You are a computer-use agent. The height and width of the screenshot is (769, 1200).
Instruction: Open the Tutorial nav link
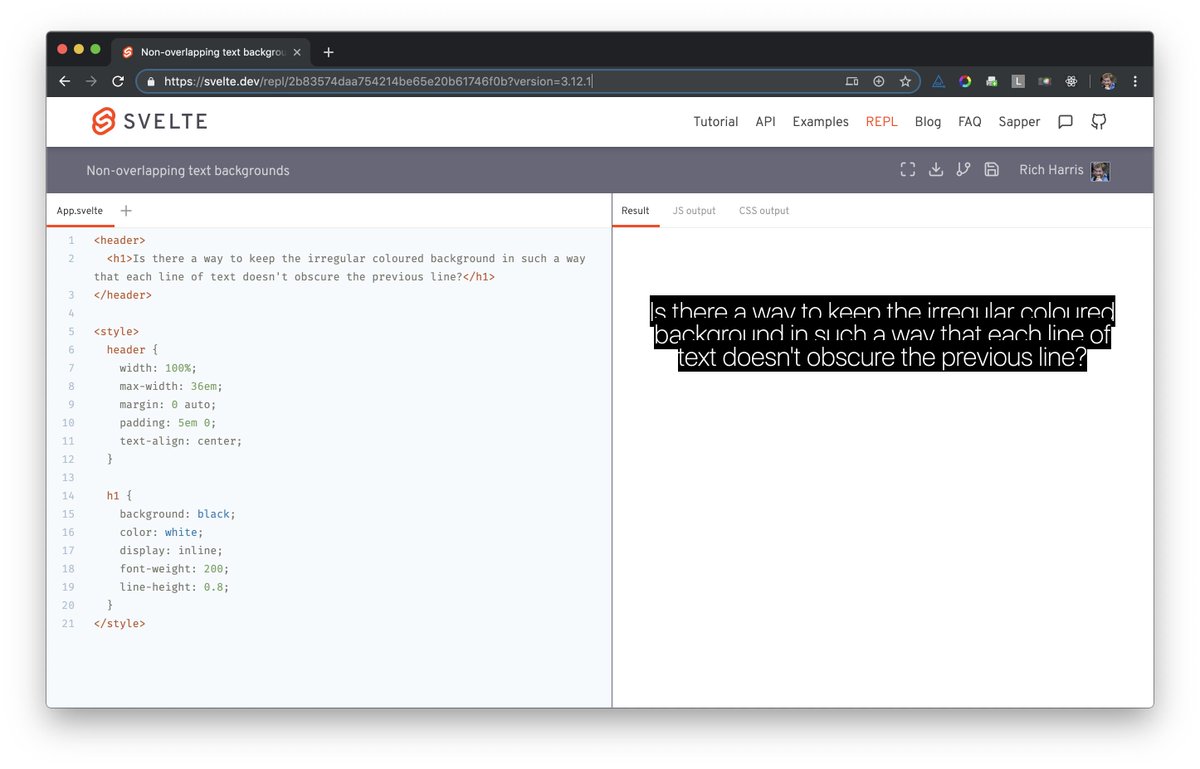coord(716,122)
